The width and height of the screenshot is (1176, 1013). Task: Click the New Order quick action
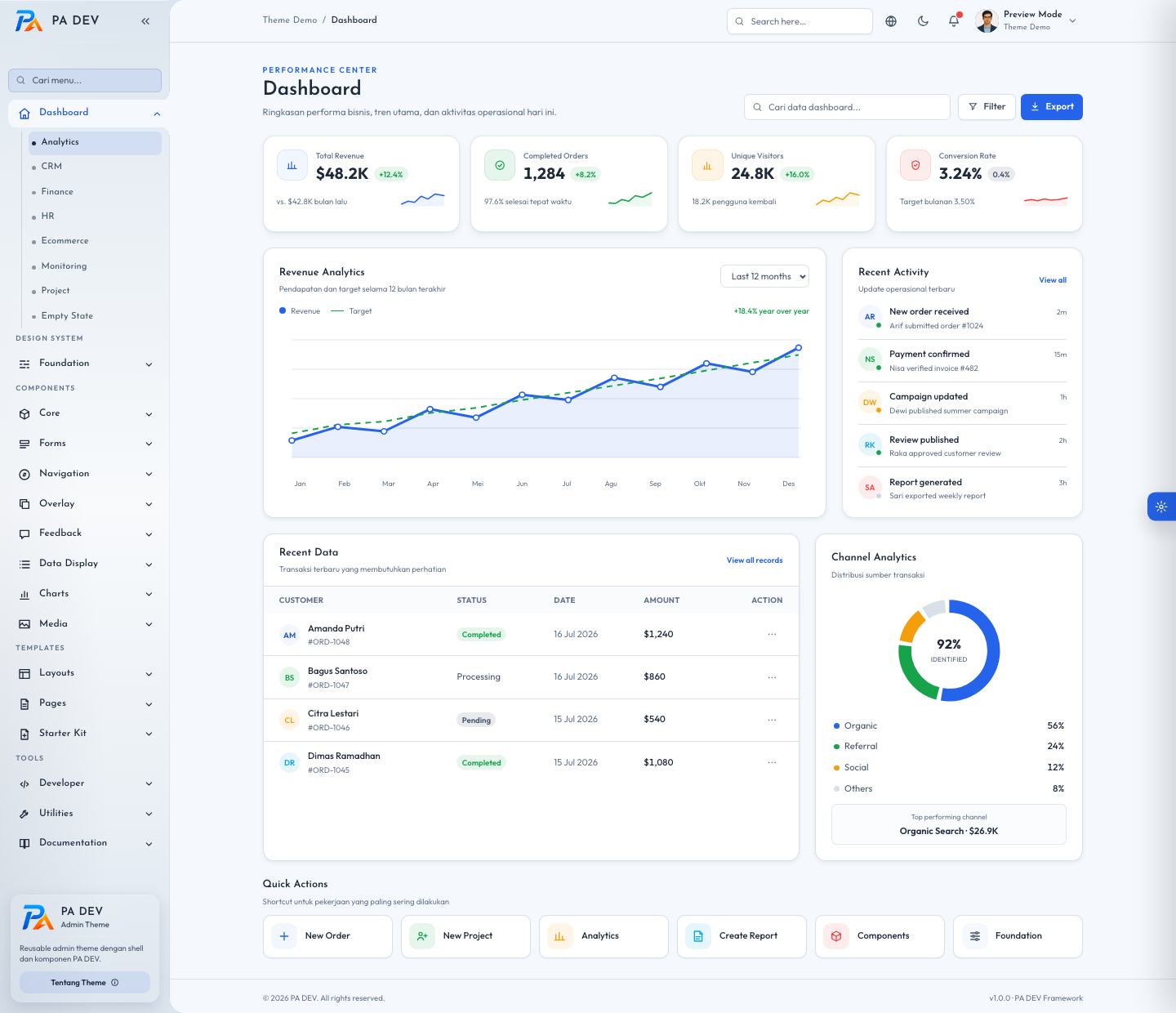[327, 936]
